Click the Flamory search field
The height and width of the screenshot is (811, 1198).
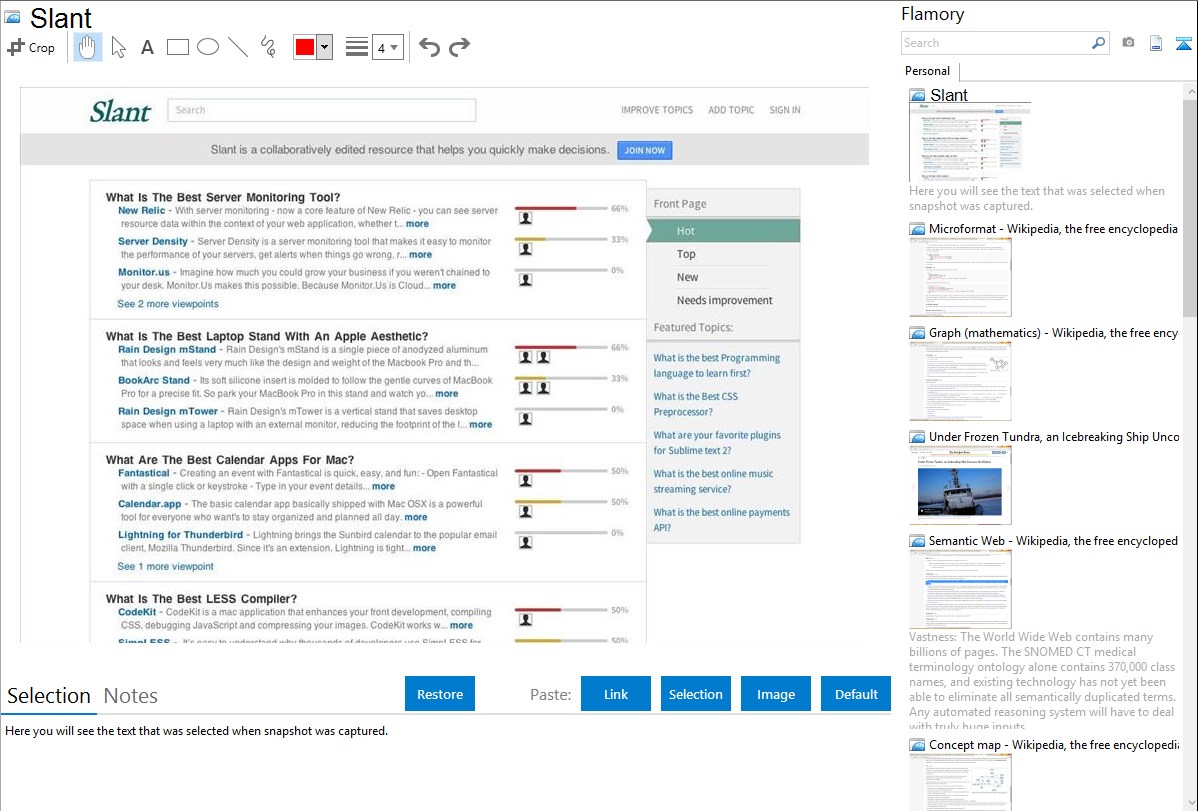pyautogui.click(x=995, y=43)
